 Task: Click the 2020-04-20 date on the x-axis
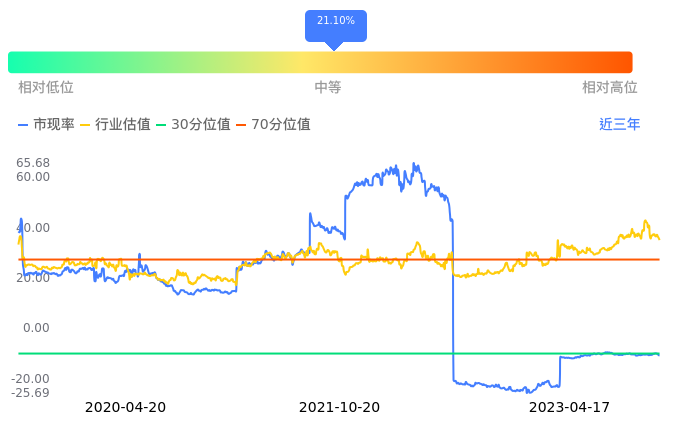tap(125, 408)
